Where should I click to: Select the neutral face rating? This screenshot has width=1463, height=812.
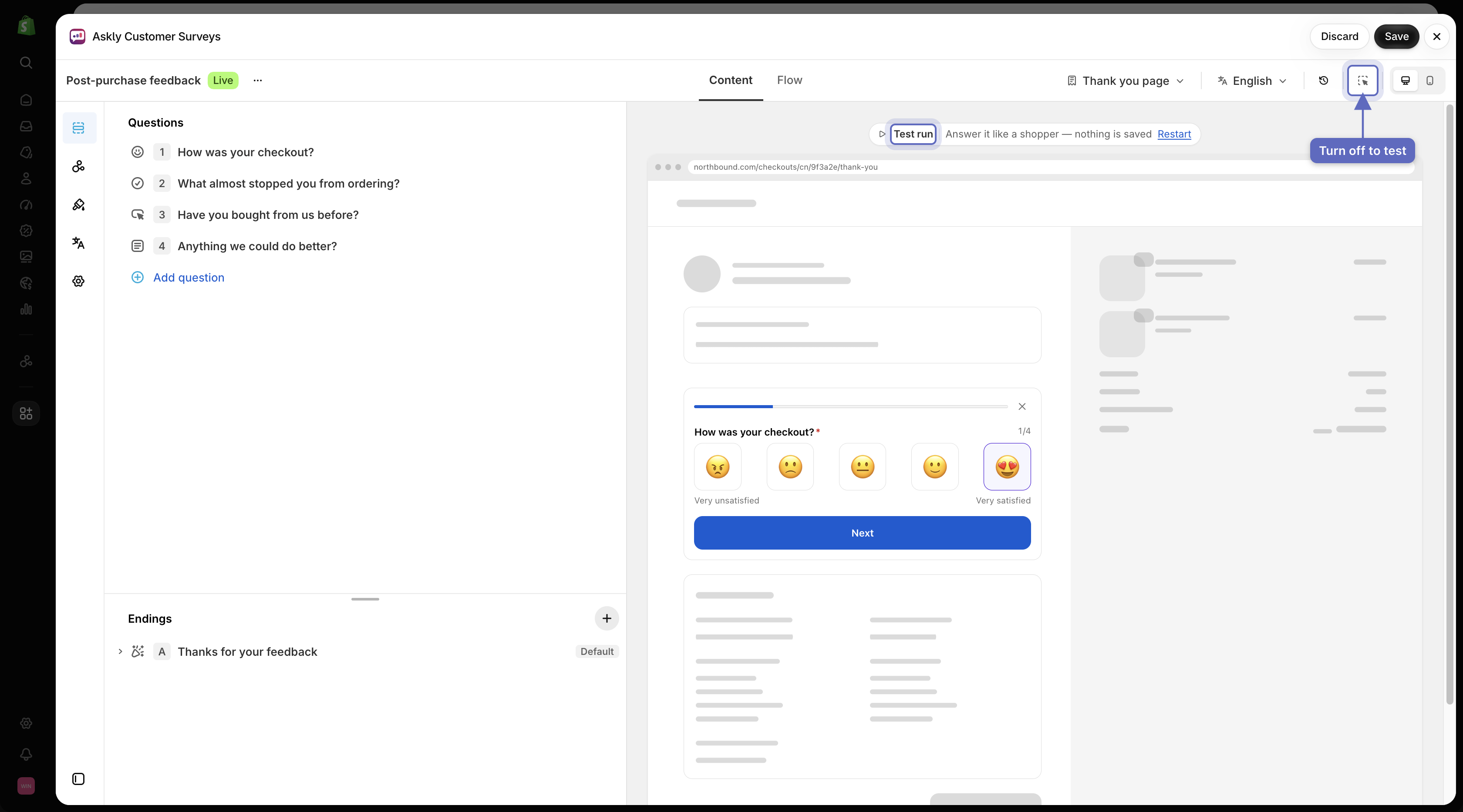tap(863, 466)
